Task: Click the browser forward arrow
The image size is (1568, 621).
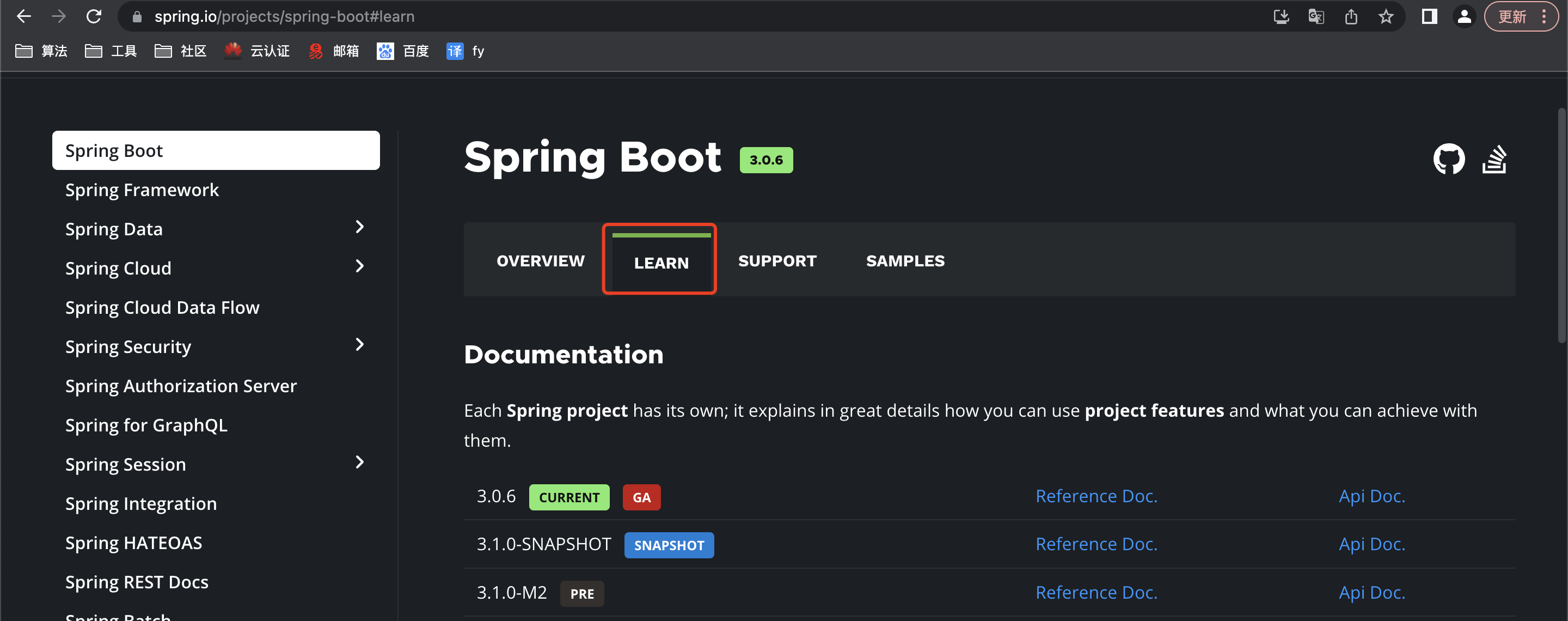Action: tap(58, 16)
